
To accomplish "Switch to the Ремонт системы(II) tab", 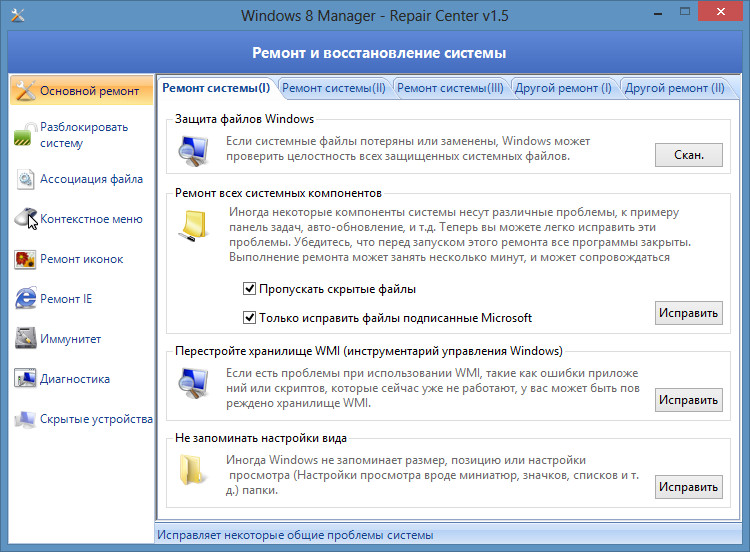I will click(x=334, y=88).
